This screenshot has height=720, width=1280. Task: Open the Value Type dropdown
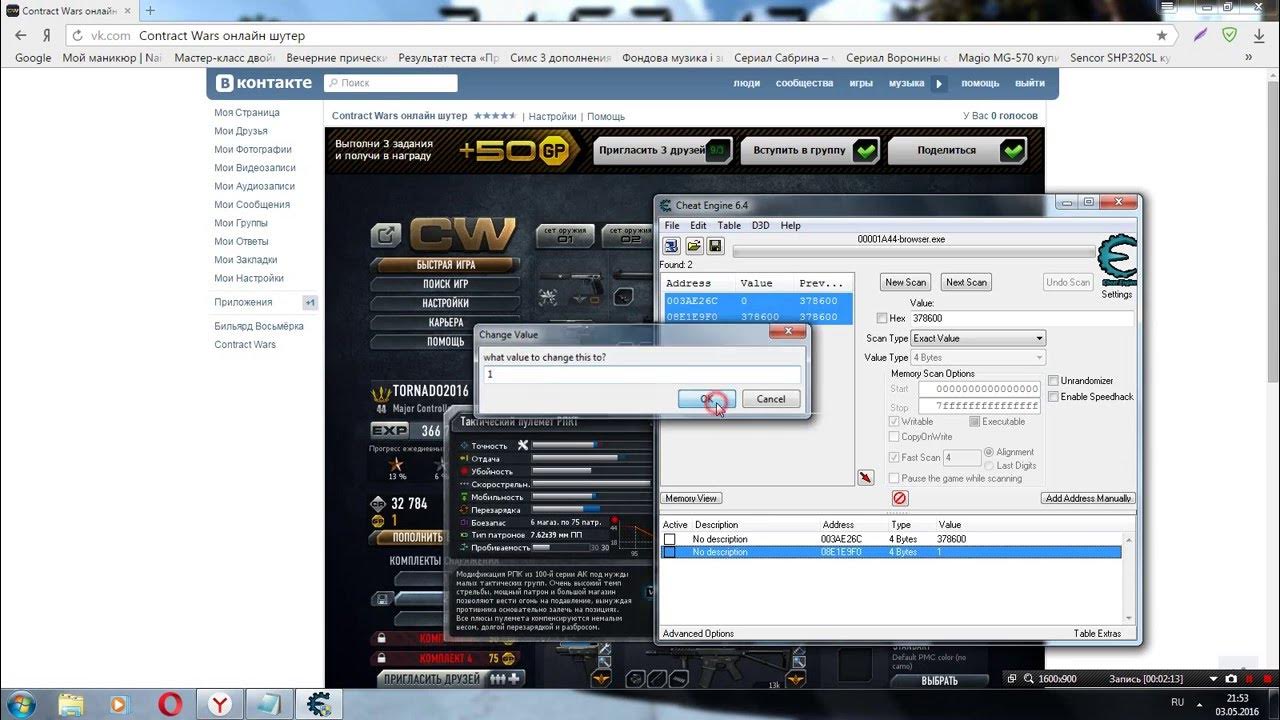pyautogui.click(x=977, y=357)
